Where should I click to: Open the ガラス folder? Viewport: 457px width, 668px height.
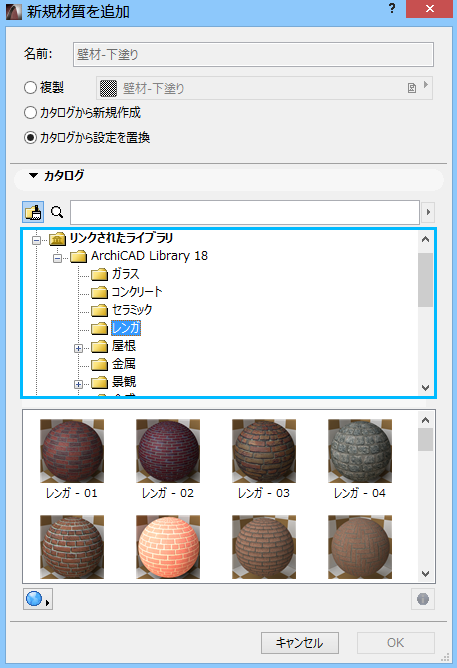(125, 274)
